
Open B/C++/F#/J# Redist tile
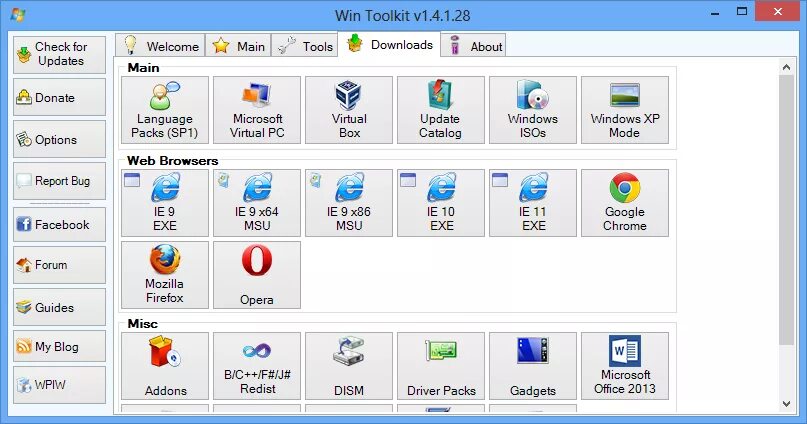pyautogui.click(x=257, y=366)
